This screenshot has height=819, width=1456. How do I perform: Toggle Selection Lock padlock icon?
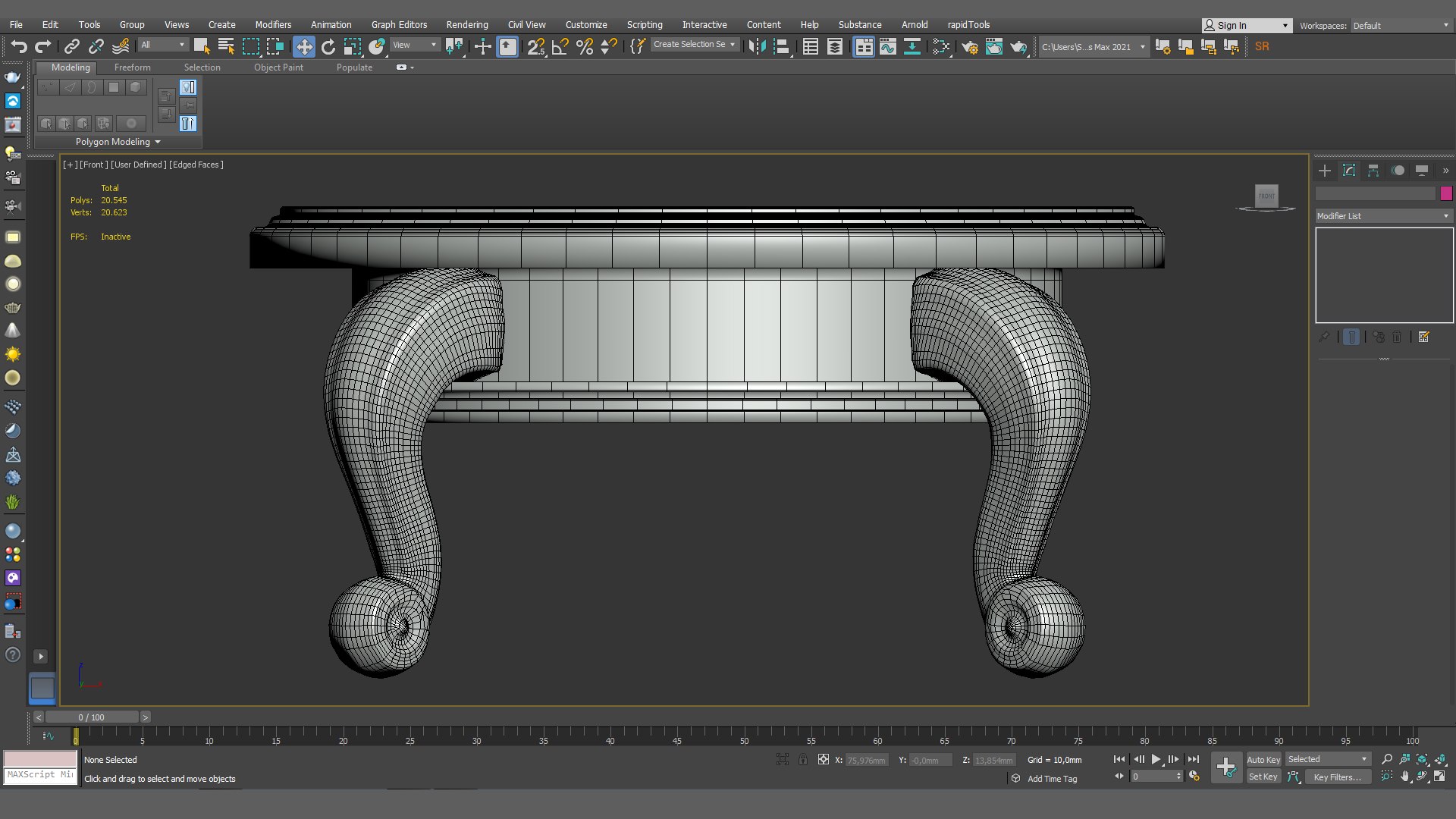[x=803, y=759]
